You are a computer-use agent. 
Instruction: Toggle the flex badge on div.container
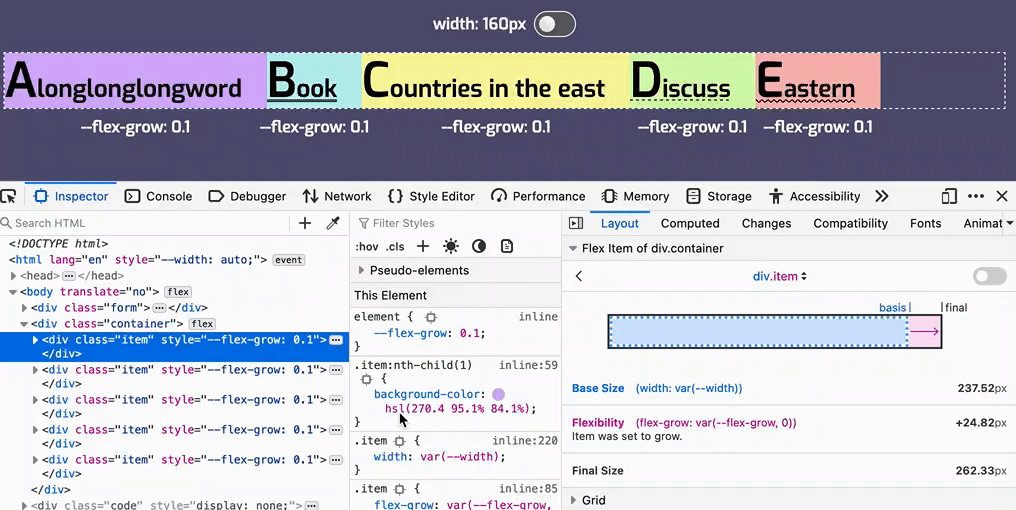point(203,324)
